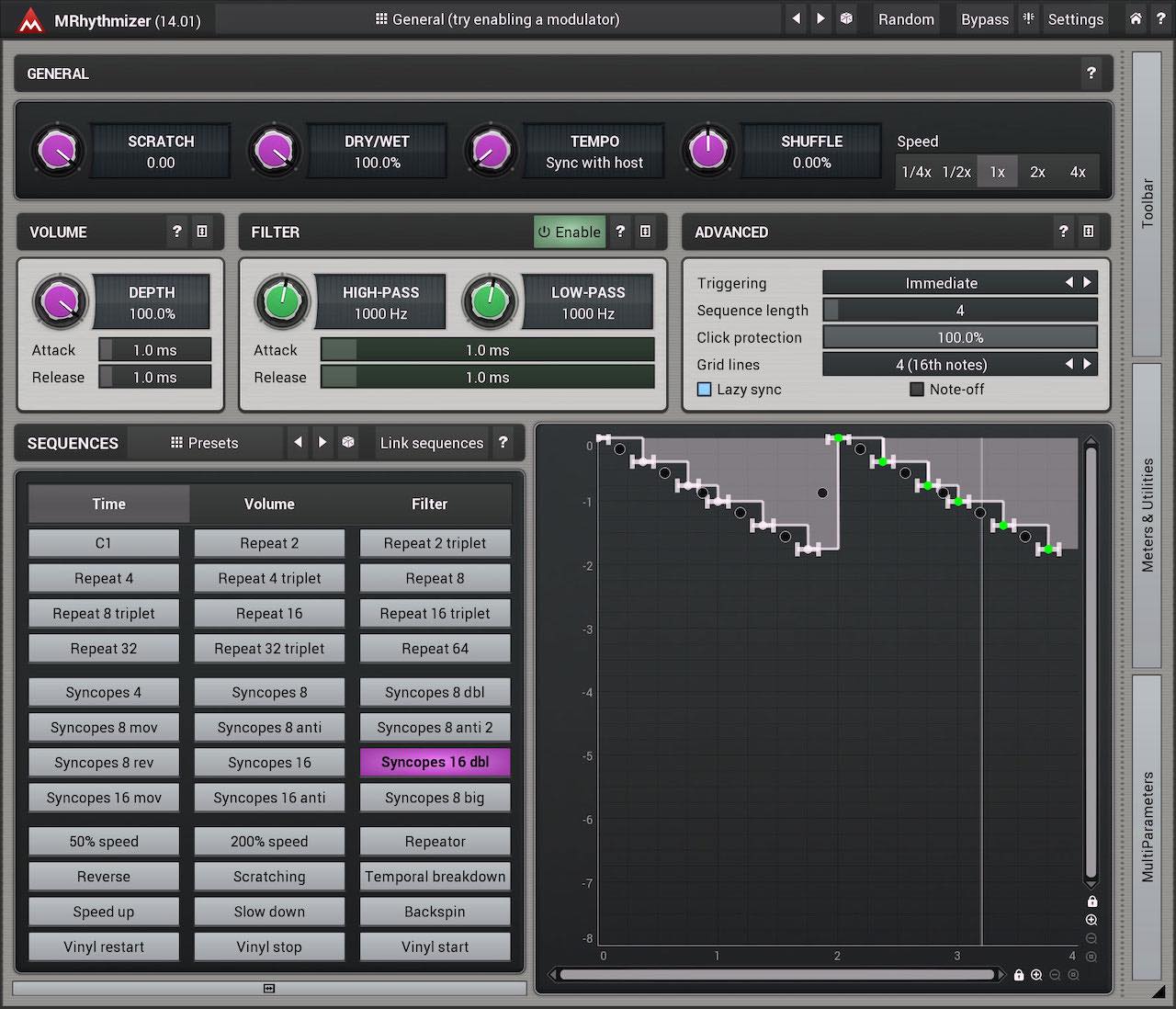Screen dimensions: 1176x1009
Task: Click the graph vertical lock icon
Action: 1091,901
